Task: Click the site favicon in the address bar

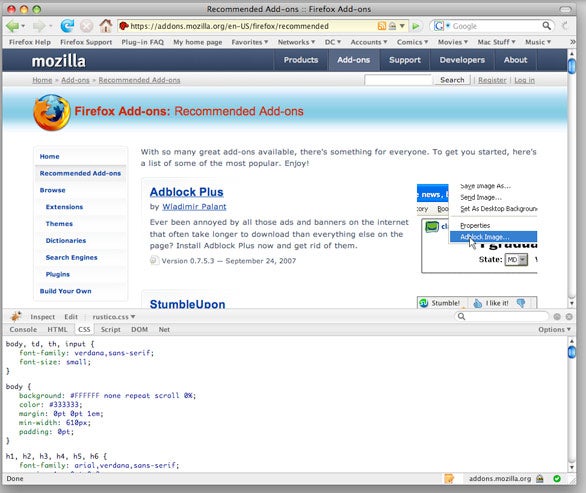Action: point(124,26)
